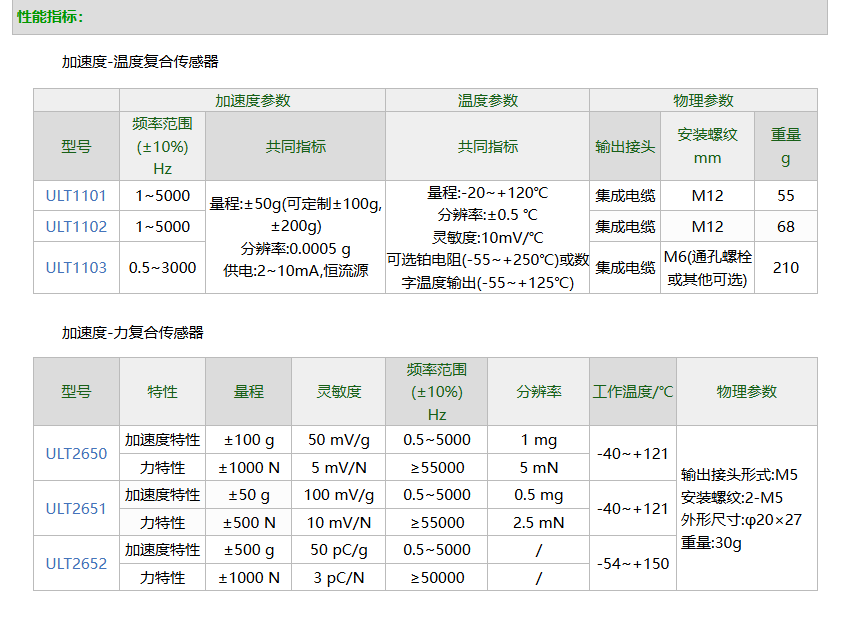Click the 供电:2~10mA,恒流源 text
This screenshot has height=635, width=853.
pos(295,271)
